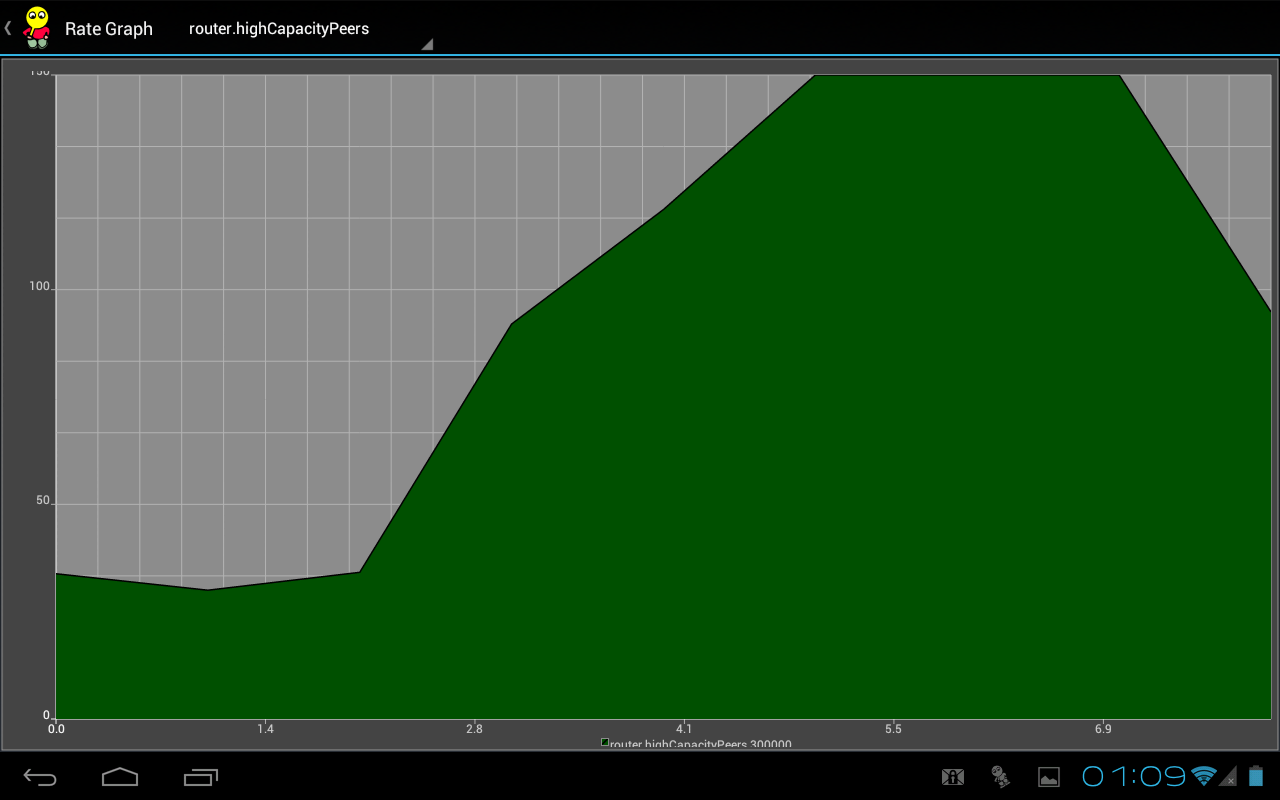
Task: Tap the Android home navigation button
Action: [120, 777]
